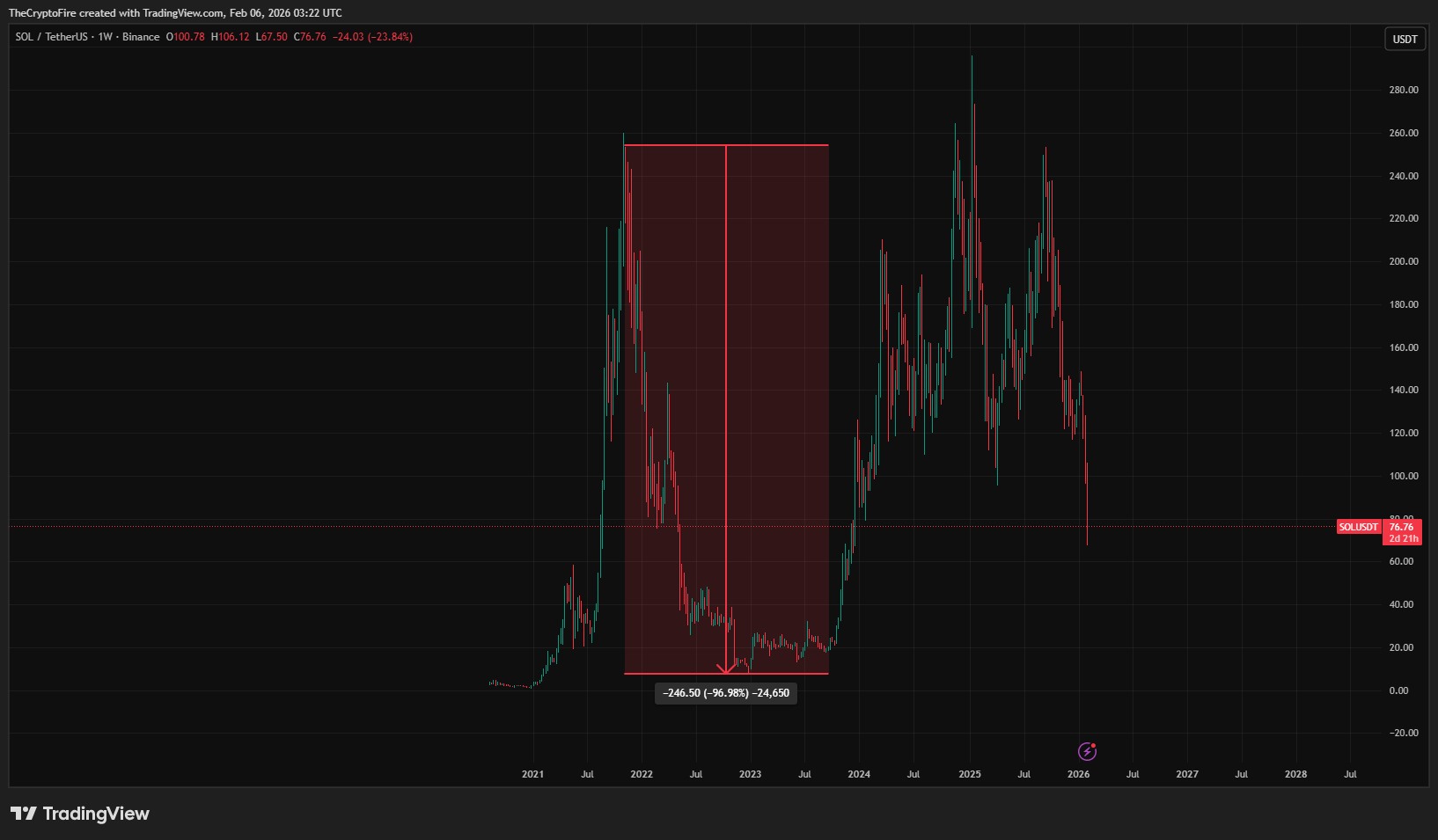The image size is (1438, 840).
Task: Click the 2025 time axis label
Action: pyautogui.click(x=970, y=774)
